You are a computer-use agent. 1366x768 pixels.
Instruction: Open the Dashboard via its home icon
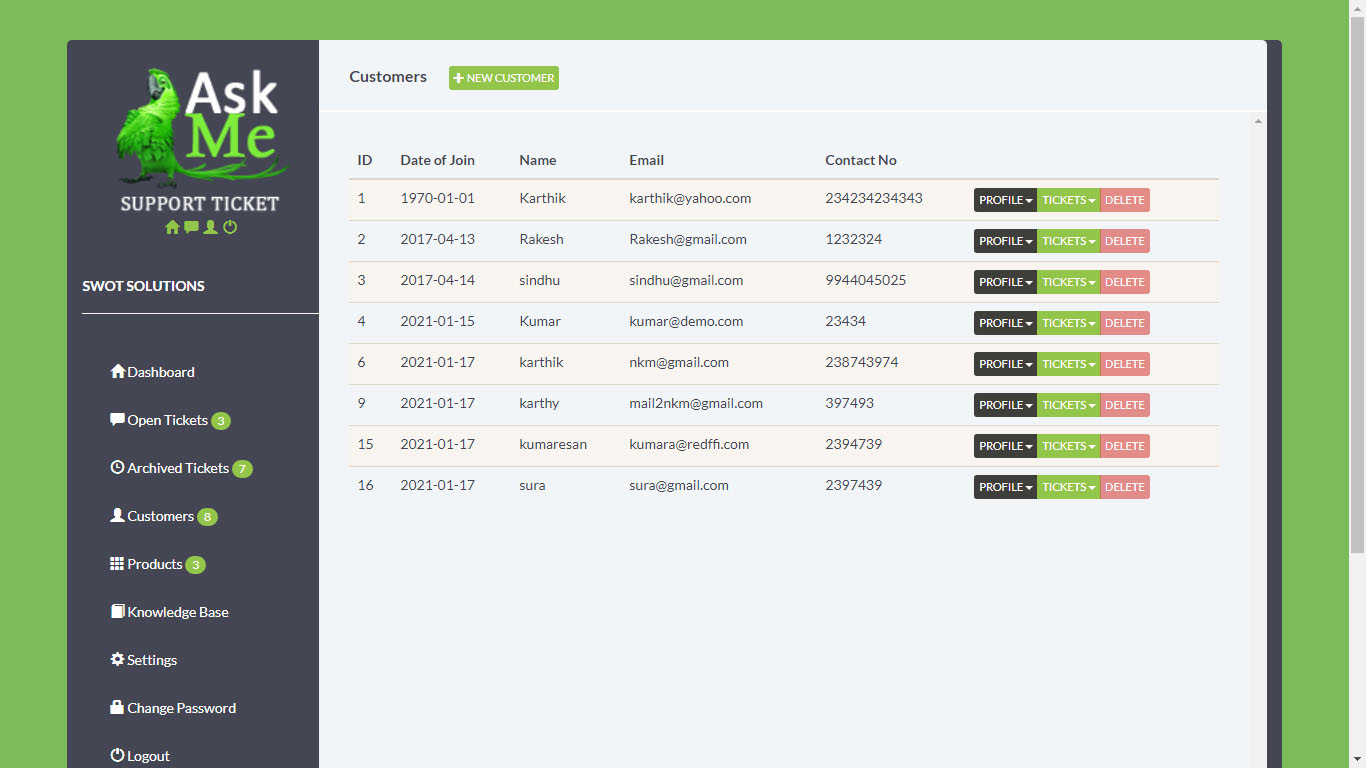click(118, 371)
